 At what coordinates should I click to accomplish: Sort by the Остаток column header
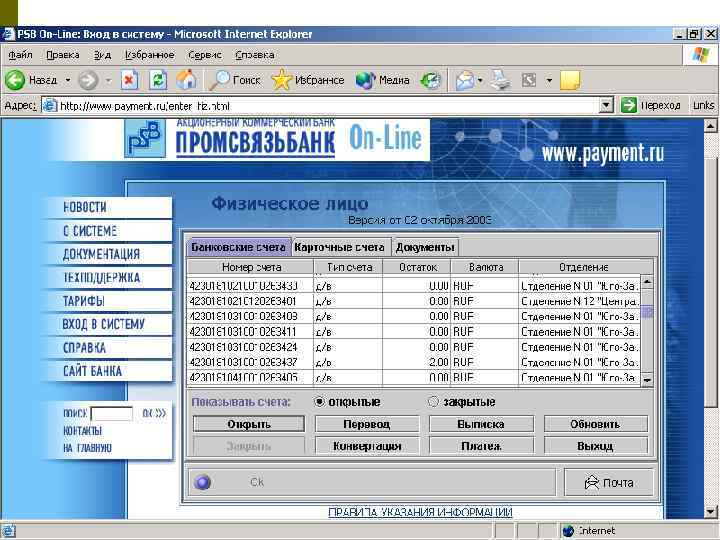[417, 267]
